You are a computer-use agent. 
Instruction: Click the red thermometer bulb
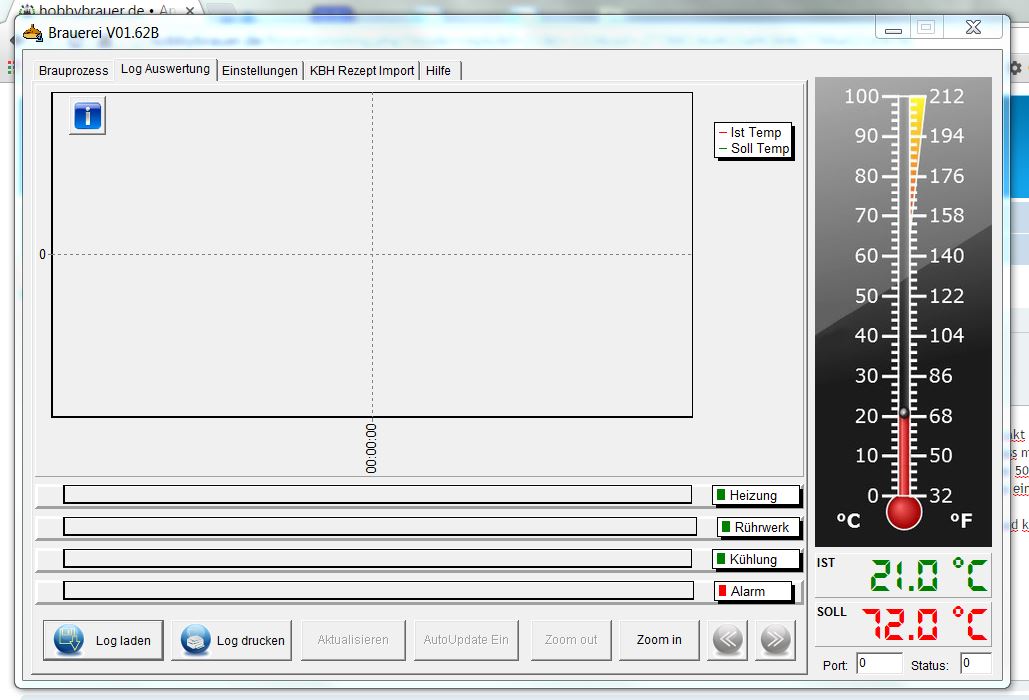point(904,512)
